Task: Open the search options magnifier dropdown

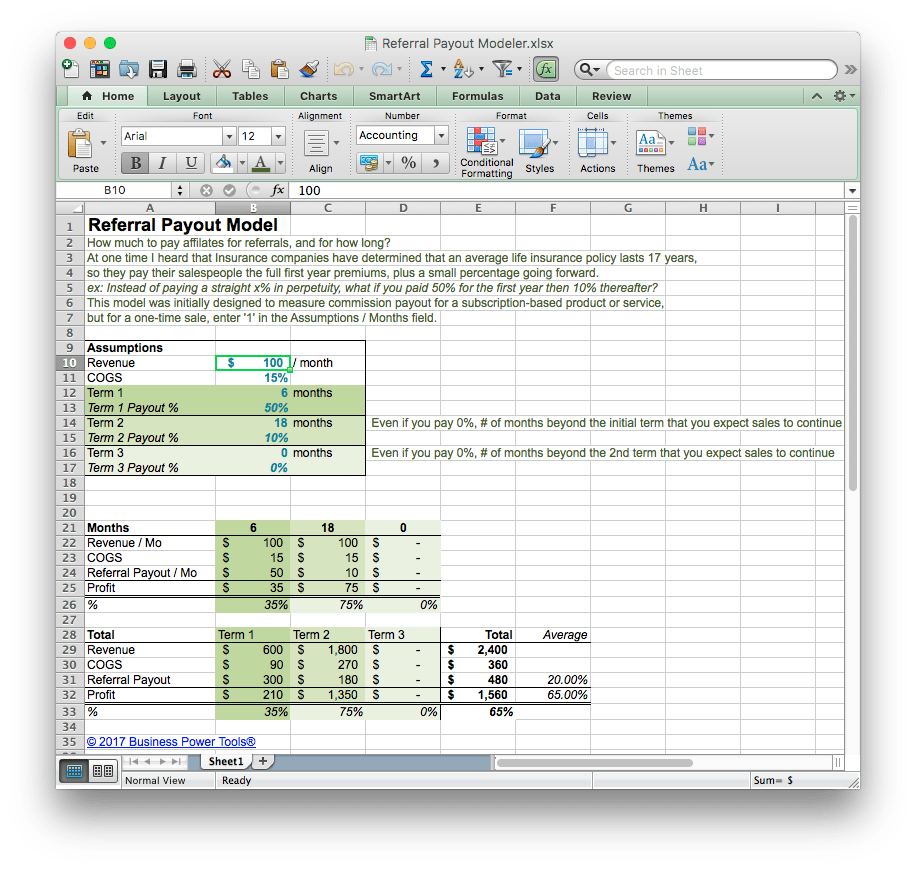Action: (x=590, y=70)
